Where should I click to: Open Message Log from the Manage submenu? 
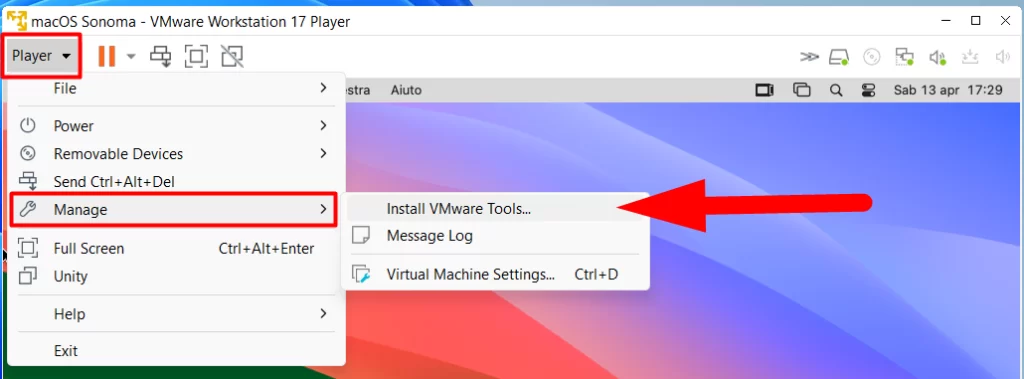(495, 236)
